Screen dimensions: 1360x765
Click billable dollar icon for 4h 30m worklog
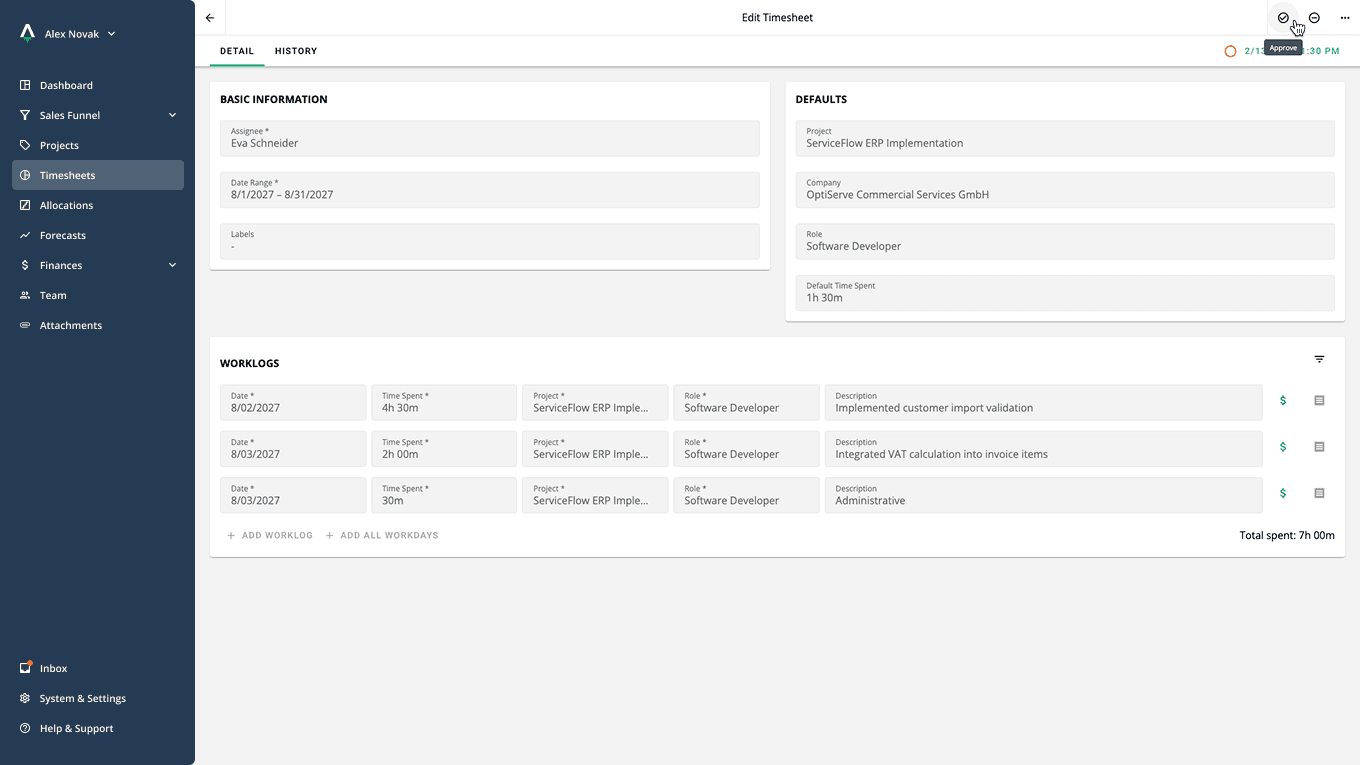(1283, 401)
